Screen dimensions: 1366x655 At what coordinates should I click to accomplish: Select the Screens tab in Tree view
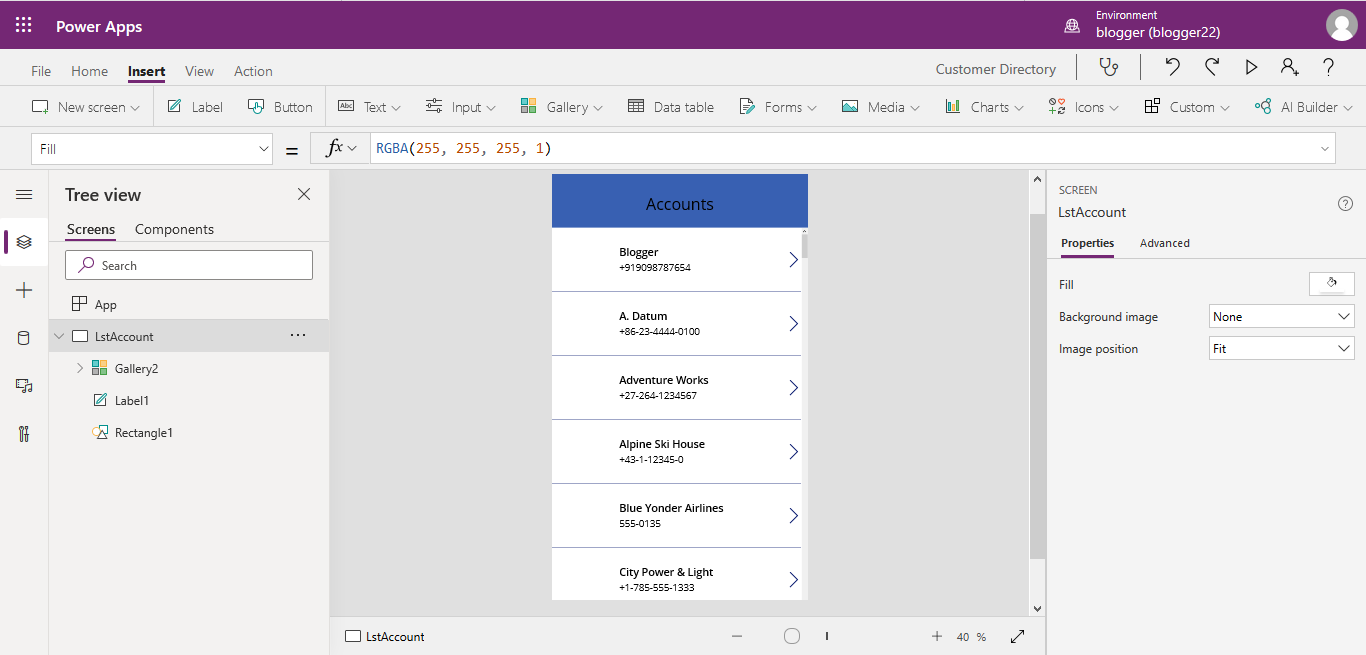91,229
